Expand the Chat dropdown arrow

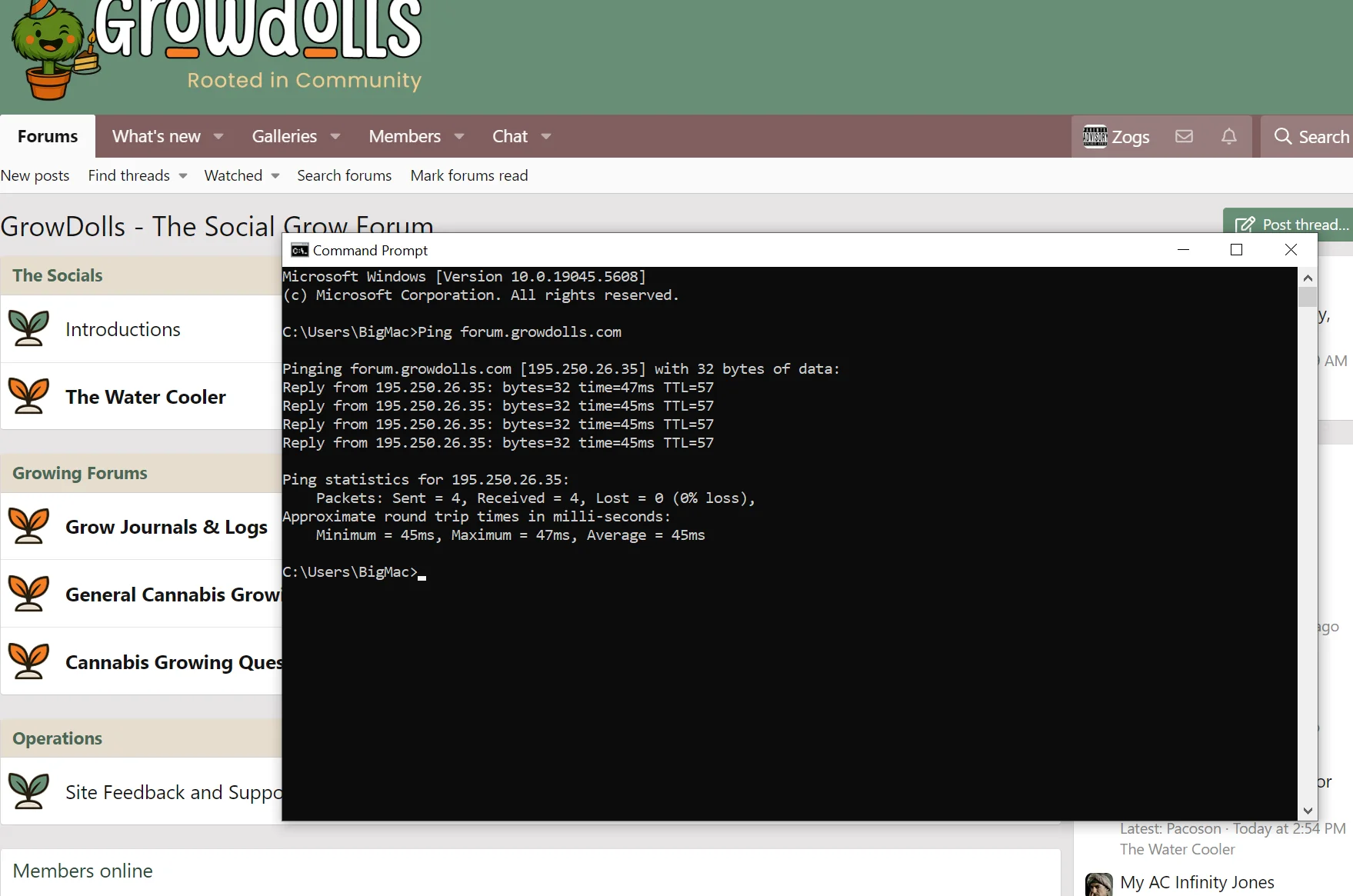546,136
